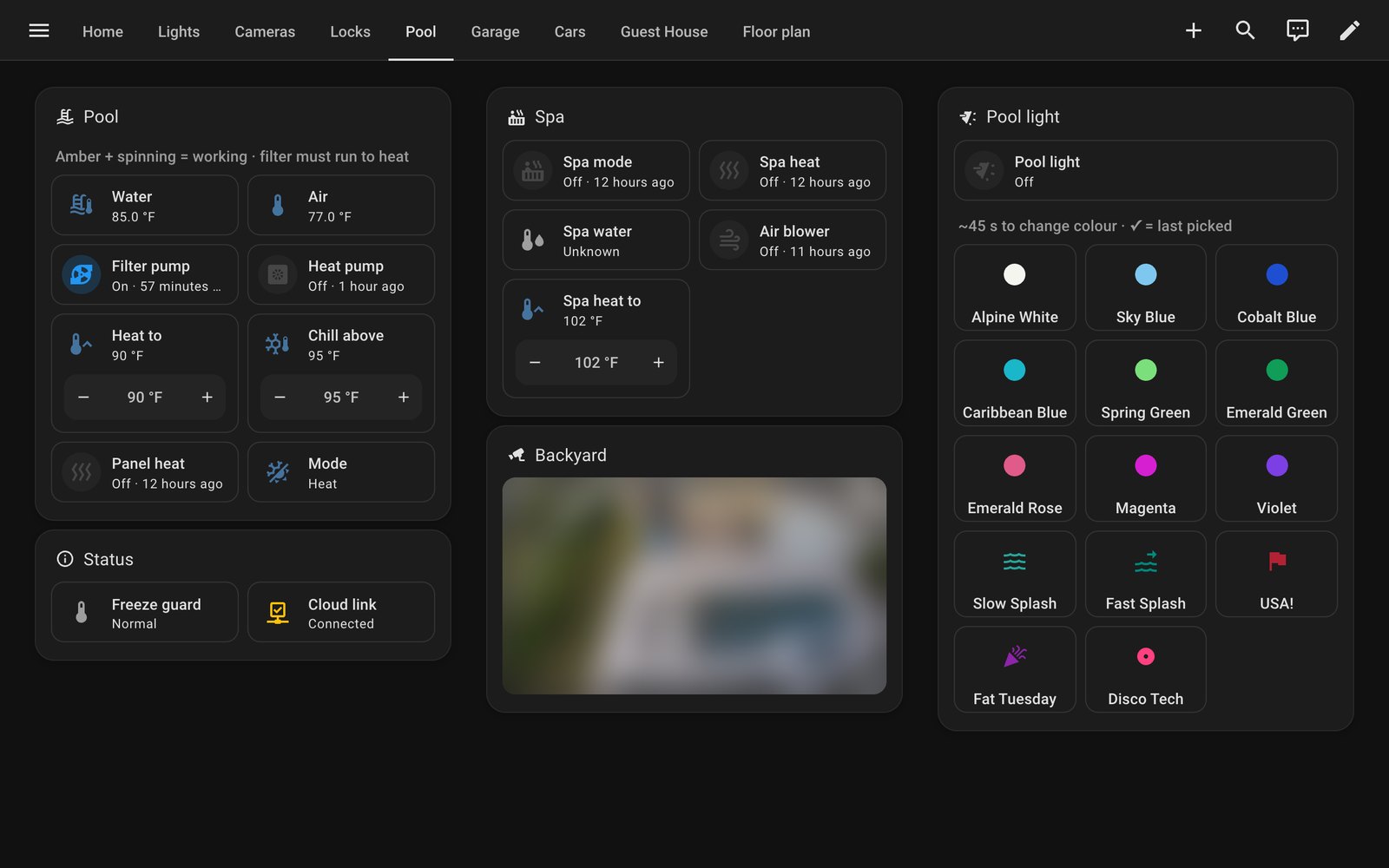1389x868 pixels.
Task: Increase Heat to temperature with plus
Action: pyautogui.click(x=207, y=398)
